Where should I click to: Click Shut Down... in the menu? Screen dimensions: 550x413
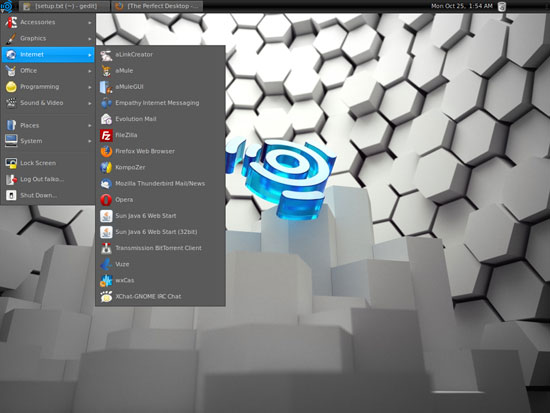(x=48, y=195)
